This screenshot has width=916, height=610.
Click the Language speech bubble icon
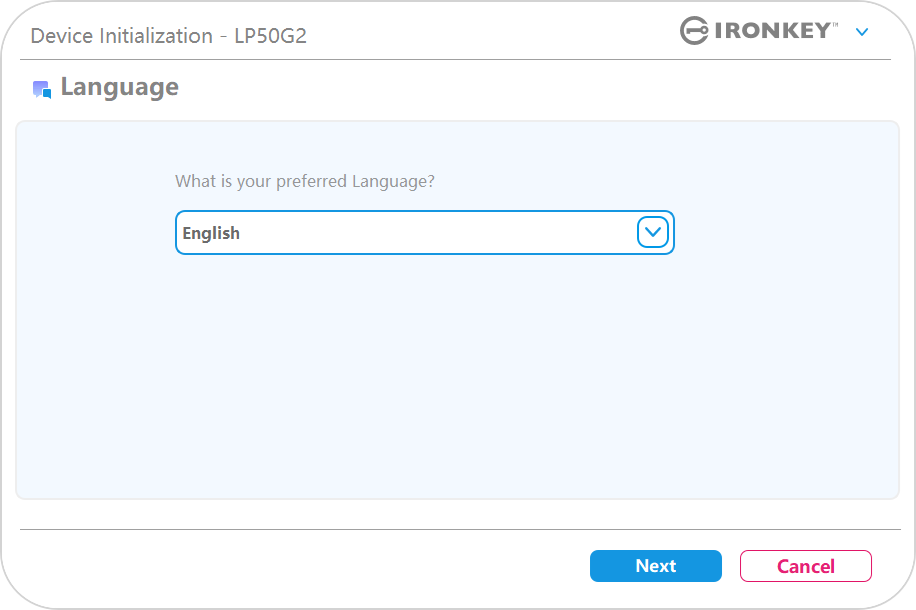click(x=42, y=89)
